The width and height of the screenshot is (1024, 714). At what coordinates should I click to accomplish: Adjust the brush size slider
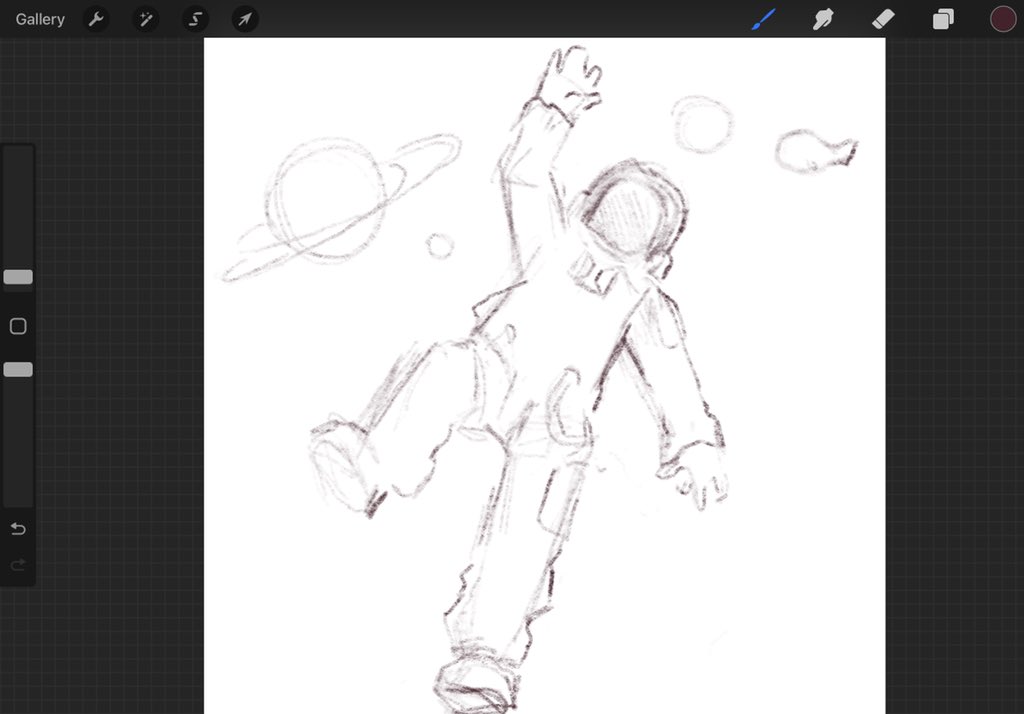coord(18,277)
